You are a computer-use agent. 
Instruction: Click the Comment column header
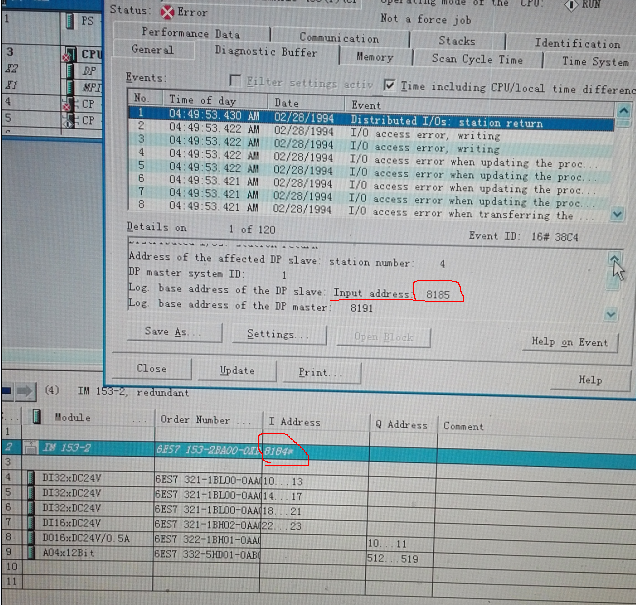[536, 427]
